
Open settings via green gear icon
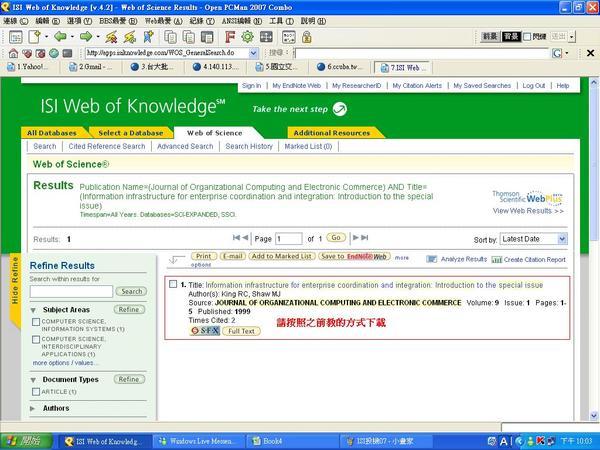click(x=248, y=37)
